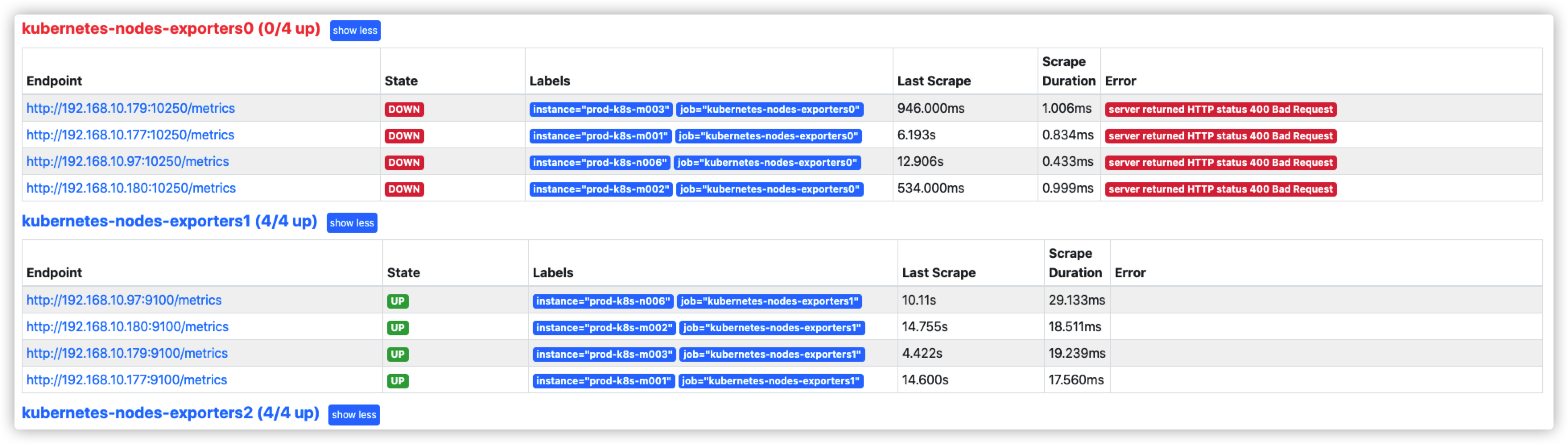The height and width of the screenshot is (444, 1568).
Task: Collapse kubernetes-nodes-exporters0 with show less
Action: coord(355,31)
